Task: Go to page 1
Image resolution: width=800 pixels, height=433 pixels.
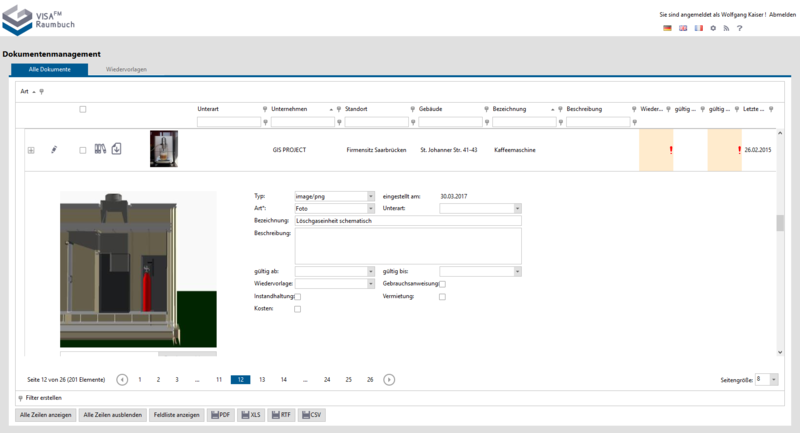Action: (x=140, y=379)
